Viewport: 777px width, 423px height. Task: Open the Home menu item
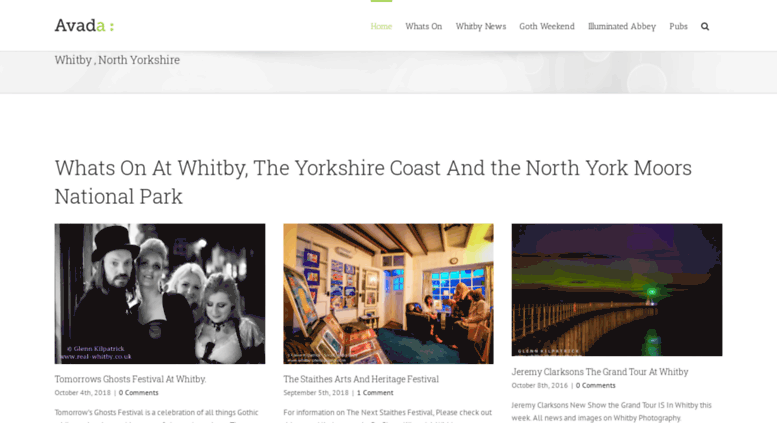tap(381, 26)
